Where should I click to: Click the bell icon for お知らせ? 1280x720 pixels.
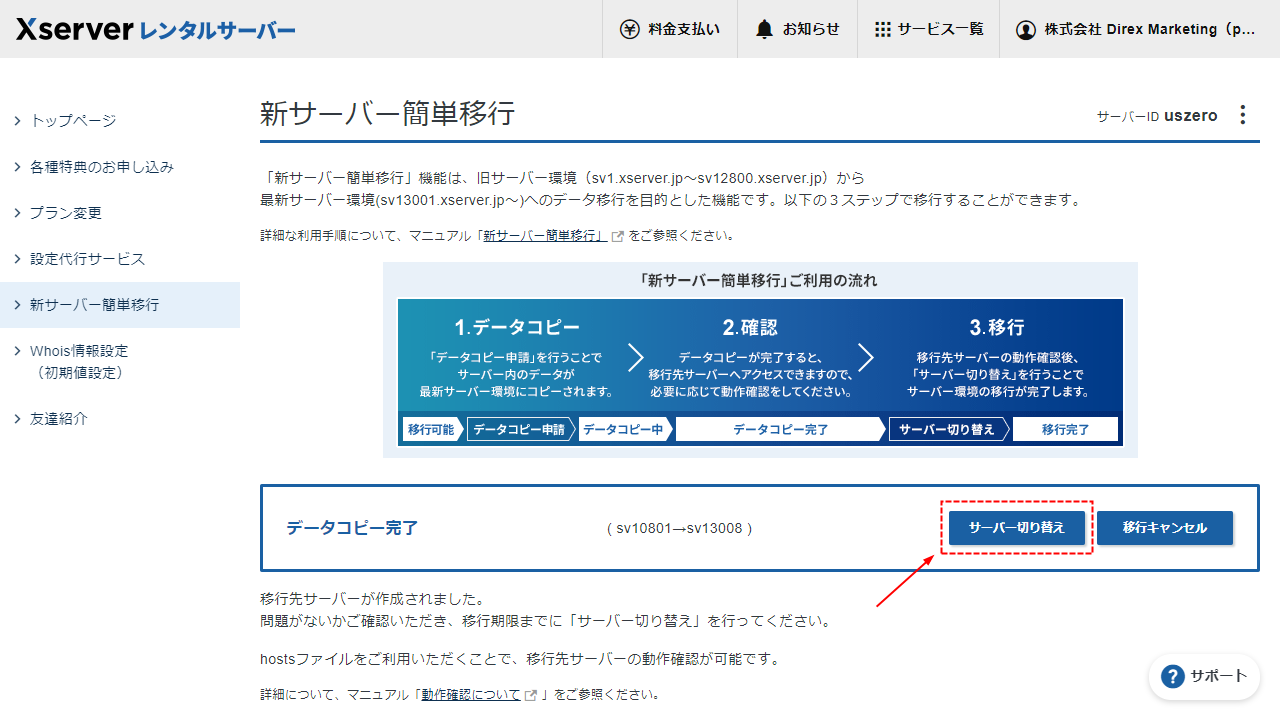click(765, 29)
